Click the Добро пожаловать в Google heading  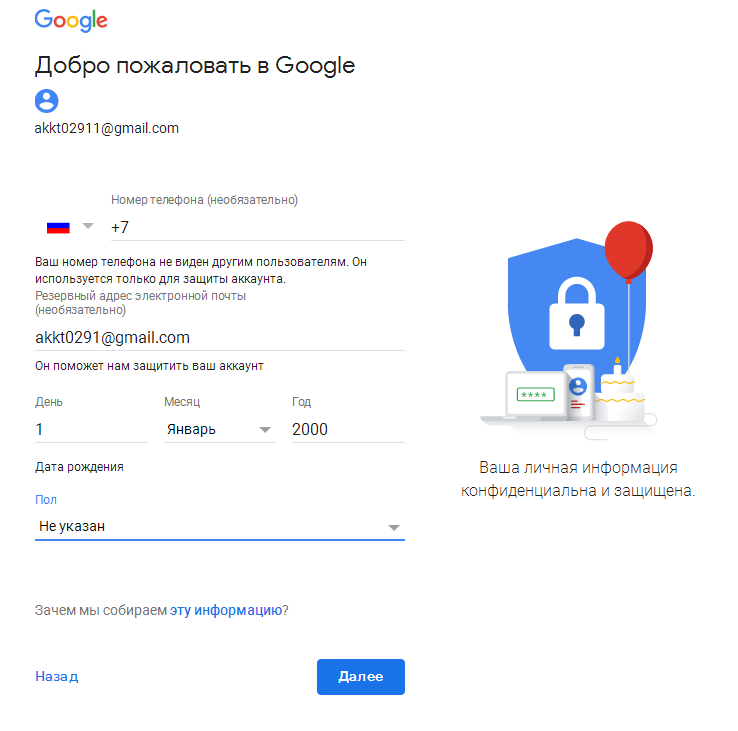(x=195, y=65)
